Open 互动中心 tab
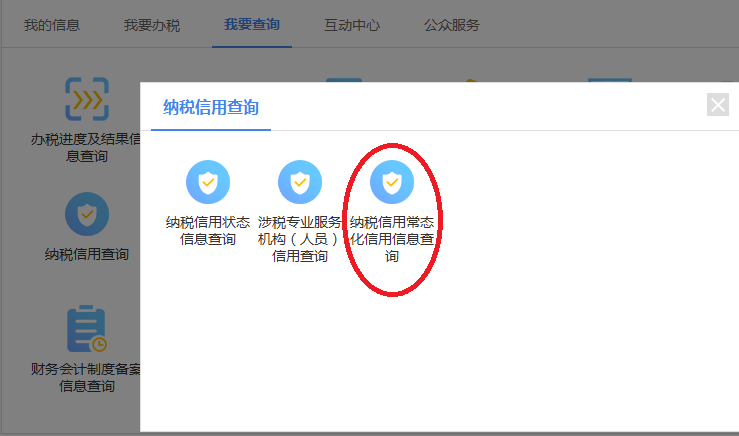Screen dimensions: 739x436 point(352,25)
